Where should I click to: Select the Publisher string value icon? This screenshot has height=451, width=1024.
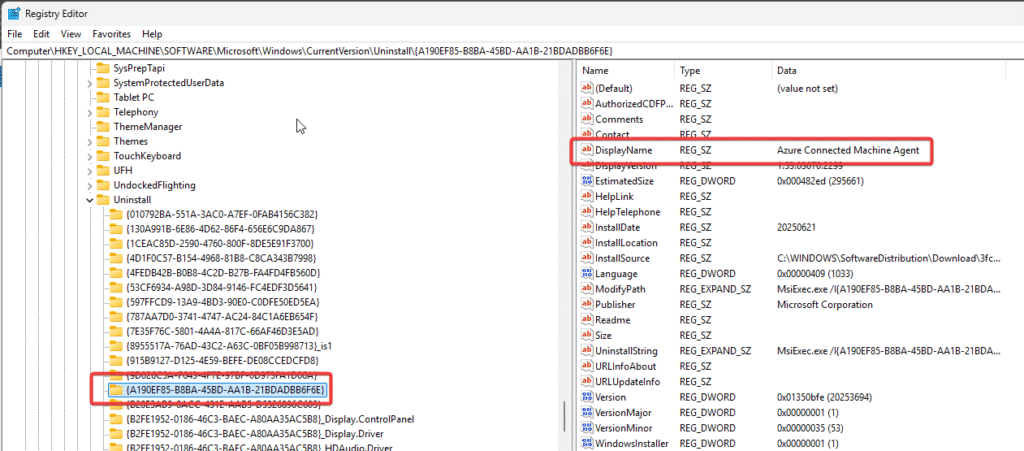click(586, 304)
